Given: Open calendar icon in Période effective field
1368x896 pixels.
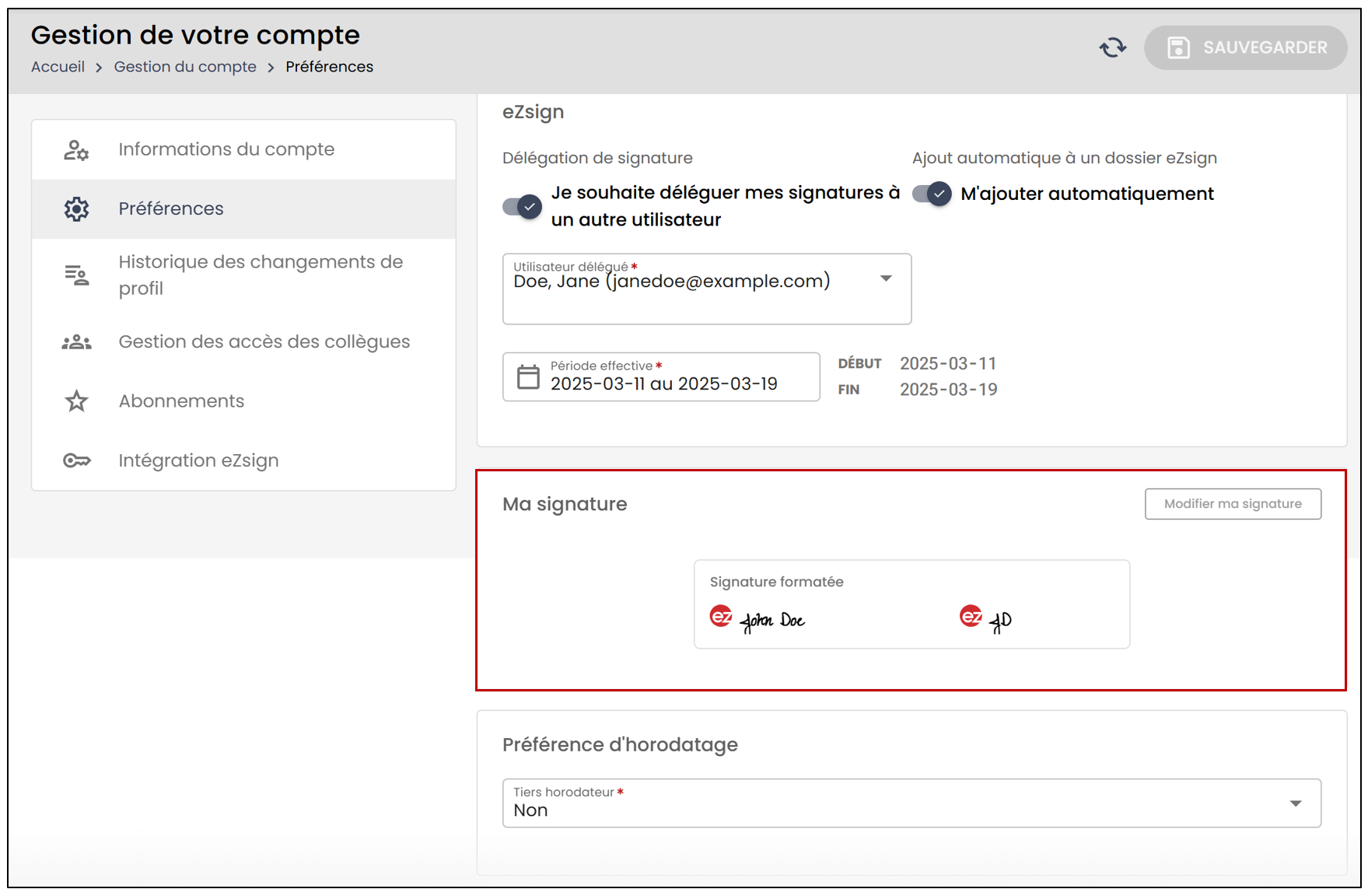Looking at the screenshot, I should tap(528, 376).
